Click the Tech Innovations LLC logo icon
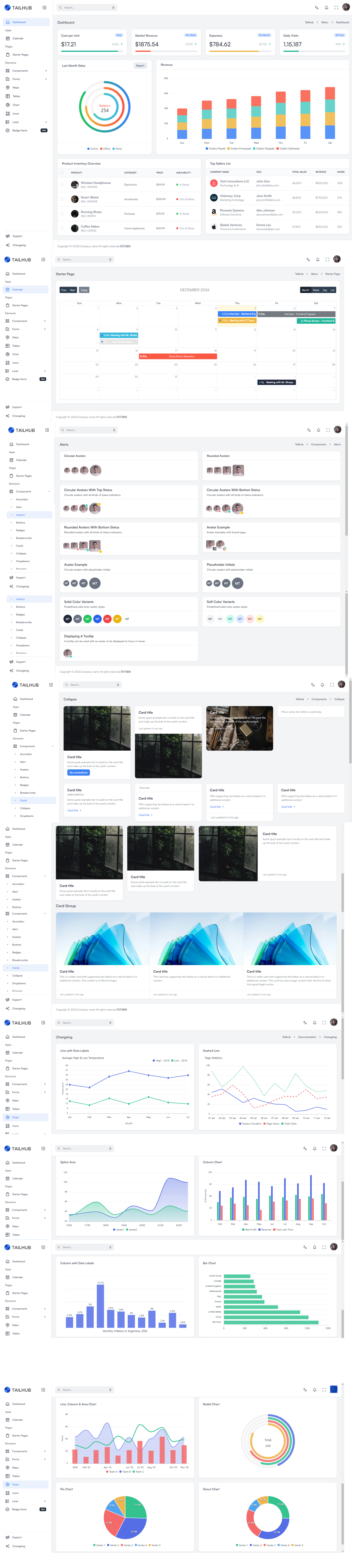352x1568 pixels. pos(214,183)
